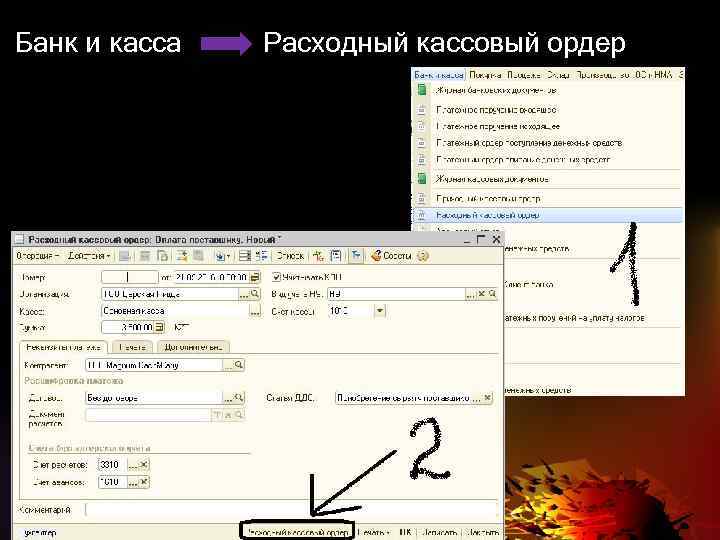Viewport: 720px width, 540px height.
Task: Switch to Реквизиты платежа tab
Action: [63, 347]
